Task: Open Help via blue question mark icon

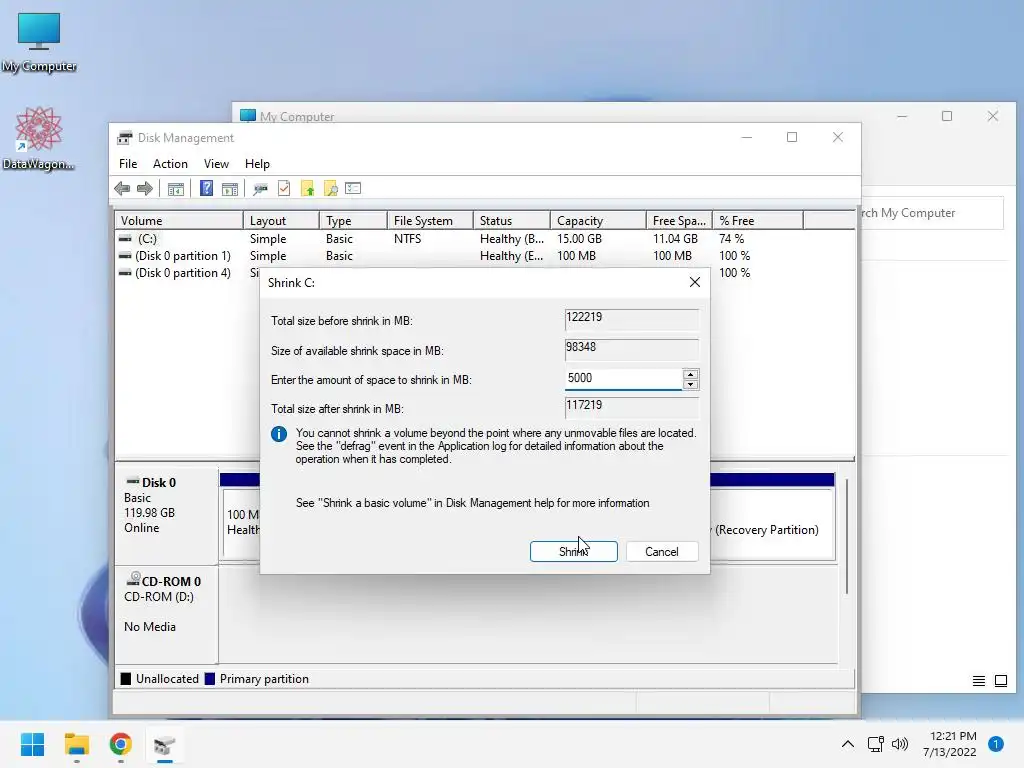Action: [206, 189]
